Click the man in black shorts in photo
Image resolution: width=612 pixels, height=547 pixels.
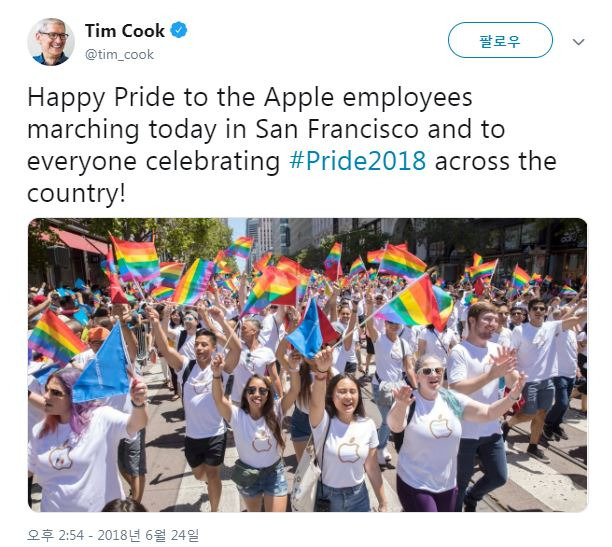tap(201, 406)
